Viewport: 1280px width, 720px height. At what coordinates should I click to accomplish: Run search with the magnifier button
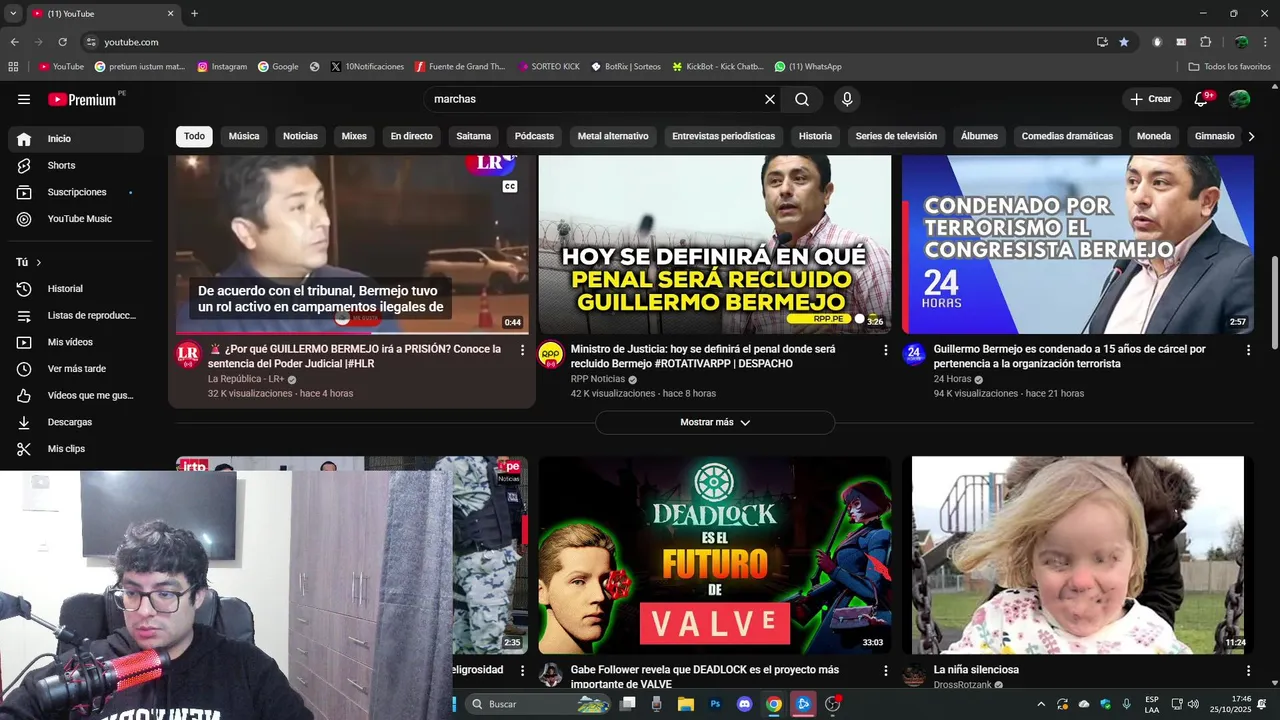coord(802,99)
